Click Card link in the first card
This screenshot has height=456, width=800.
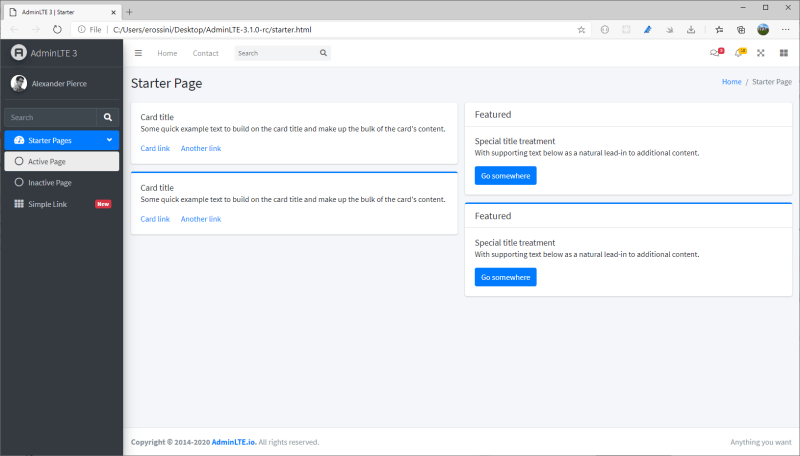click(x=155, y=148)
